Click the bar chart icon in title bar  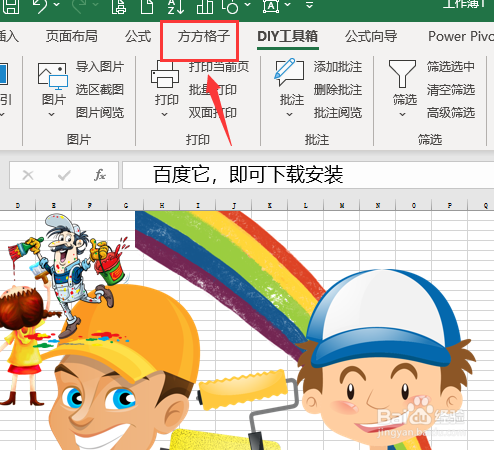click(x=205, y=6)
